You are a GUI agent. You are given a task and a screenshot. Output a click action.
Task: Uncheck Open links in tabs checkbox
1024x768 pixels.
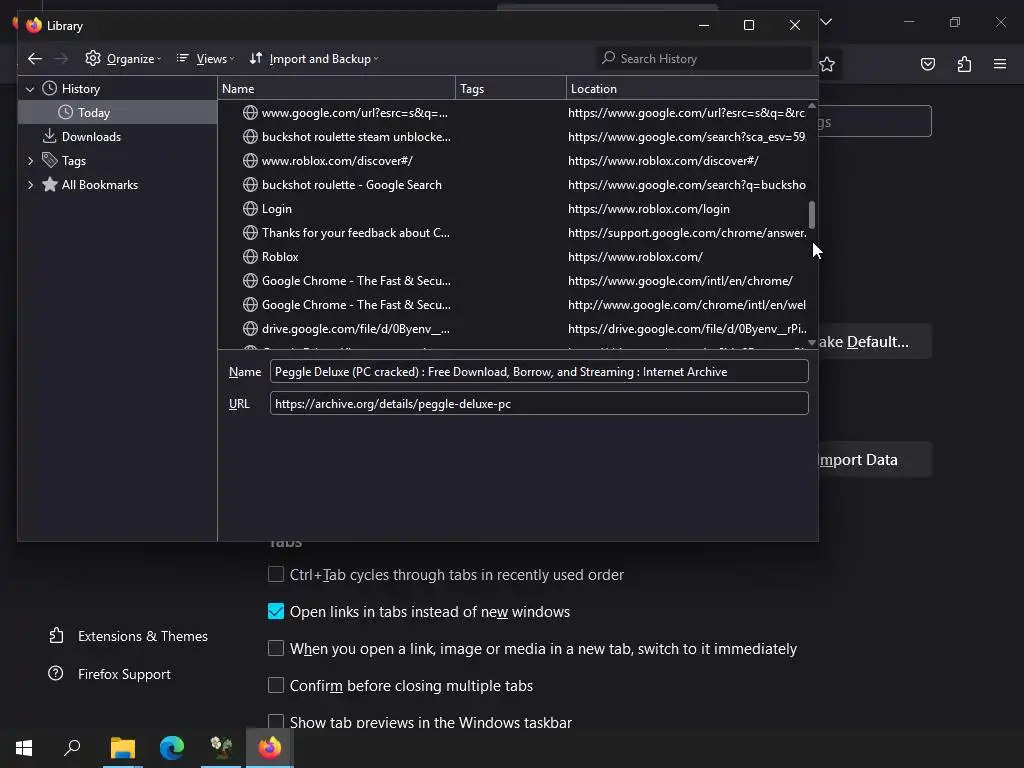pyautogui.click(x=276, y=611)
